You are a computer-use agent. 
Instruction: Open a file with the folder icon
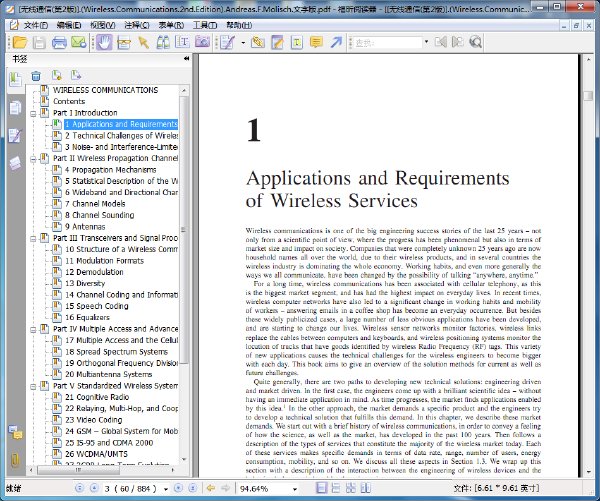[x=20, y=42]
